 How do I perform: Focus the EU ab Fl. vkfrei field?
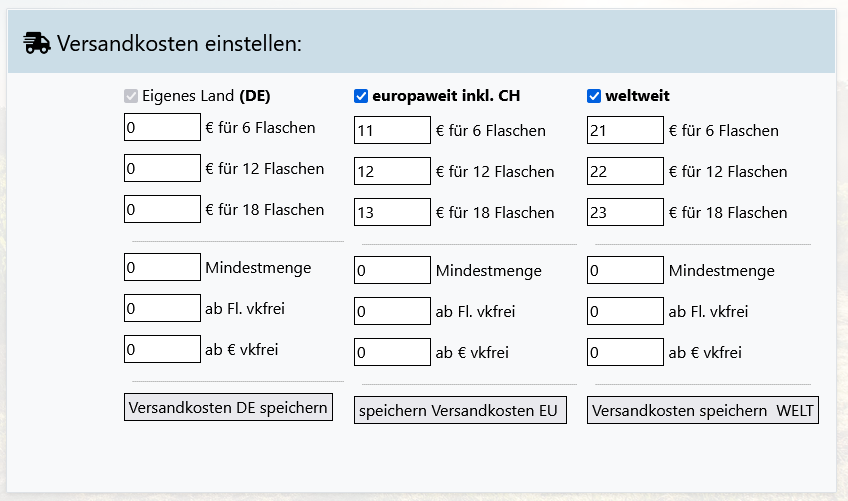[392, 311]
